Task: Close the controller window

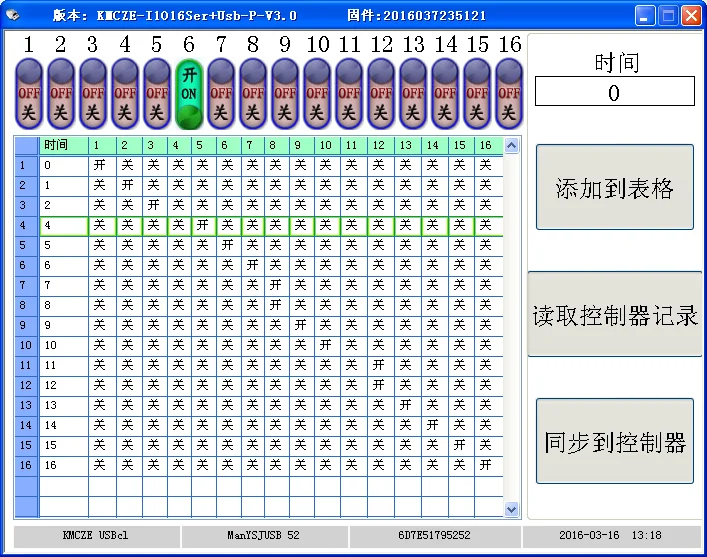Action: pyautogui.click(x=691, y=16)
